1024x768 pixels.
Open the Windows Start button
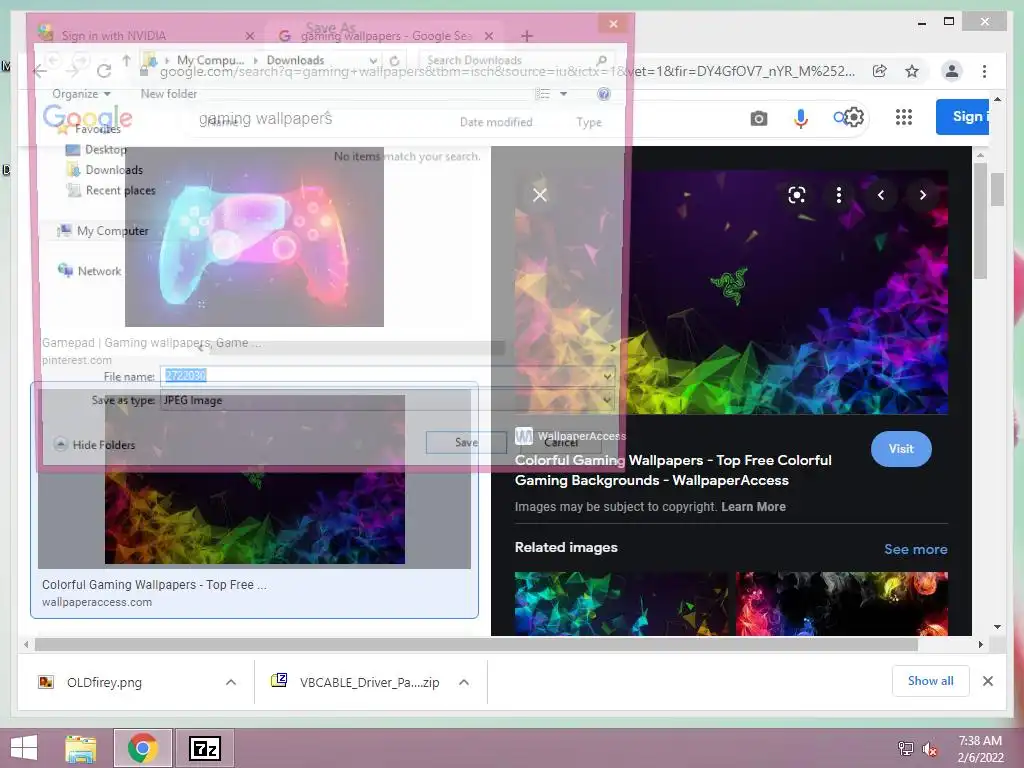(24, 748)
